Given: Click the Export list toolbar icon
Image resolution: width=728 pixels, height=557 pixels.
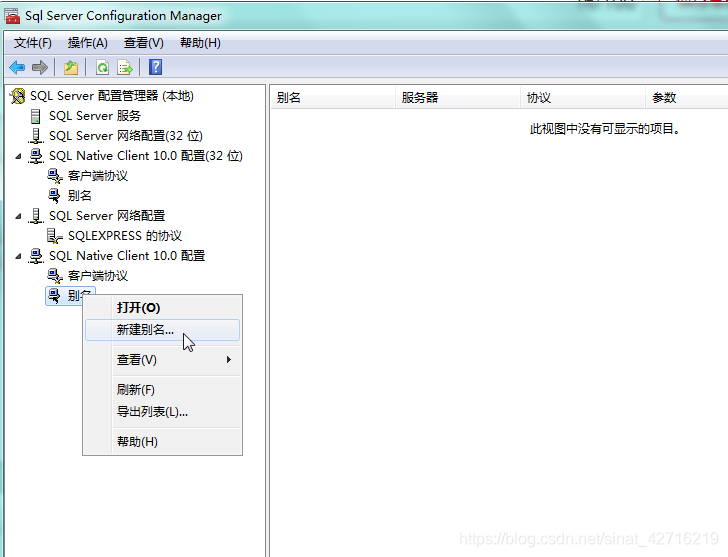Looking at the screenshot, I should (125, 67).
